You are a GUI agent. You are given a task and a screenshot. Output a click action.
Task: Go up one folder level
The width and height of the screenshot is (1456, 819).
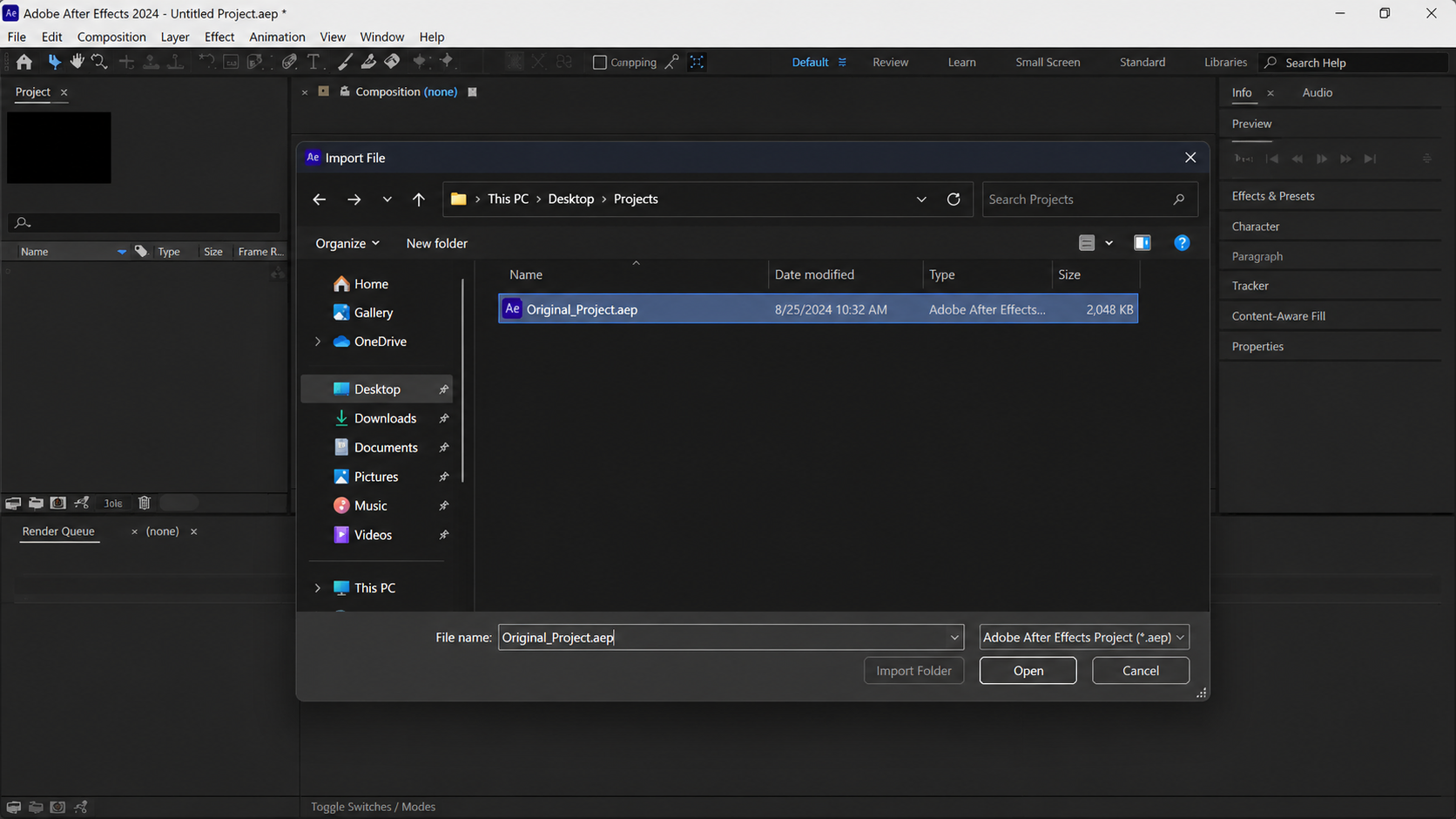pos(419,200)
